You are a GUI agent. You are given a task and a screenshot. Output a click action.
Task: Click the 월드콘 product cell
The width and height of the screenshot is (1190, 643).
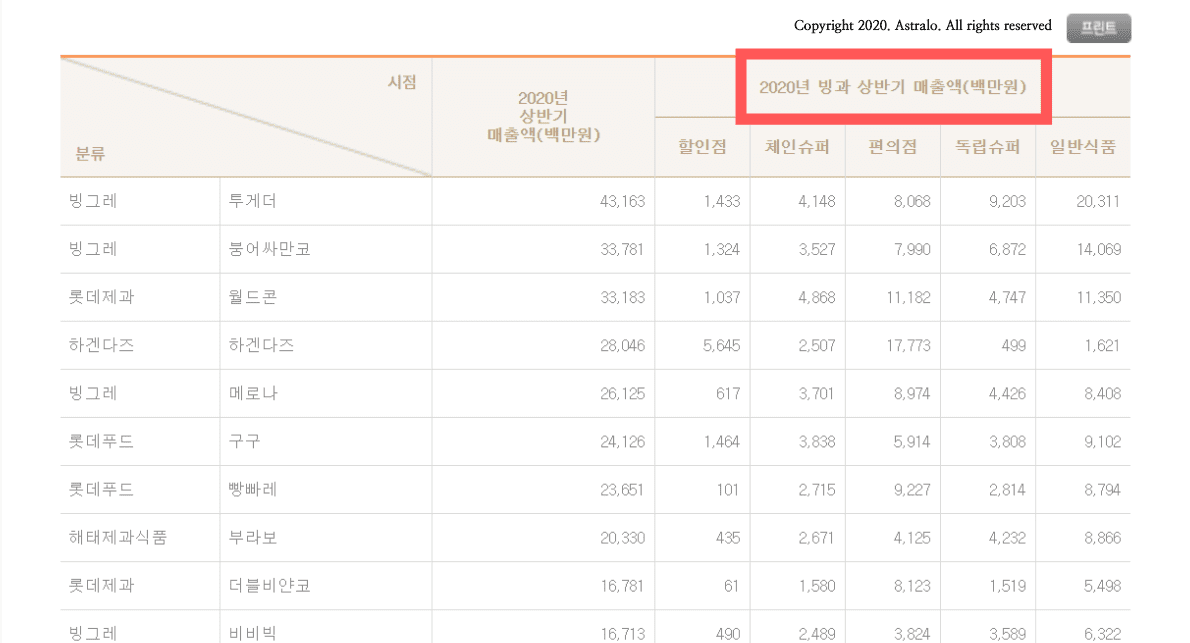click(253, 297)
